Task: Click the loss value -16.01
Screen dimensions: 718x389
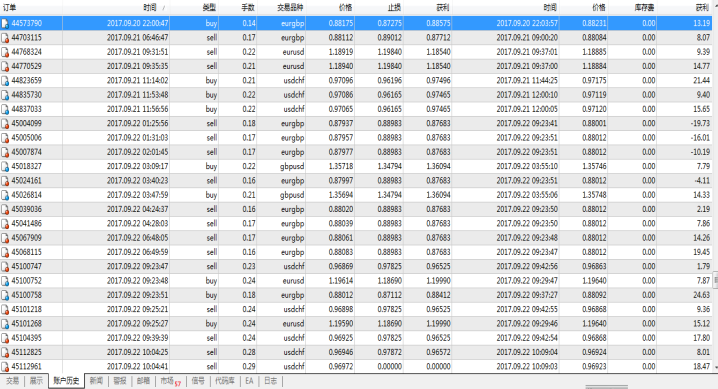Action: (x=700, y=138)
